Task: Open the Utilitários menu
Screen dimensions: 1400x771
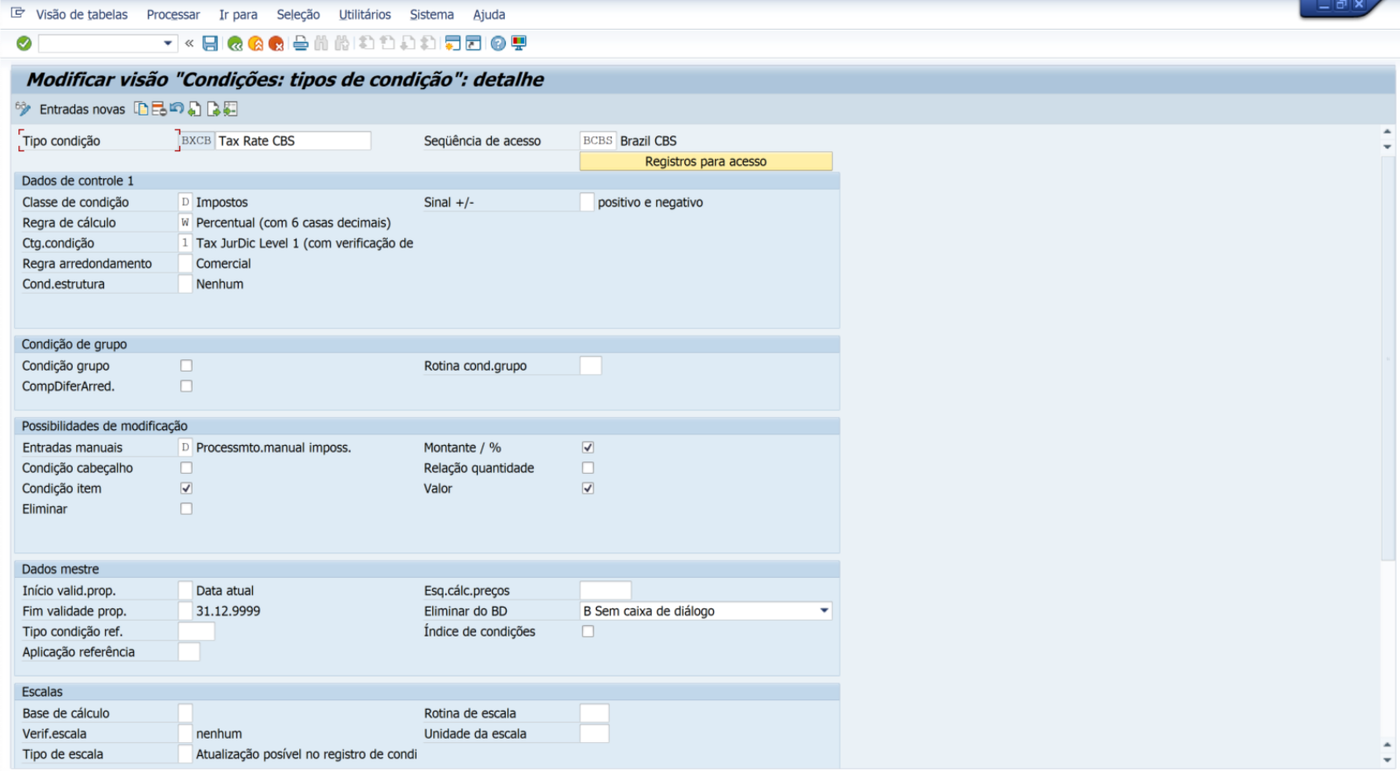Action: pos(365,15)
